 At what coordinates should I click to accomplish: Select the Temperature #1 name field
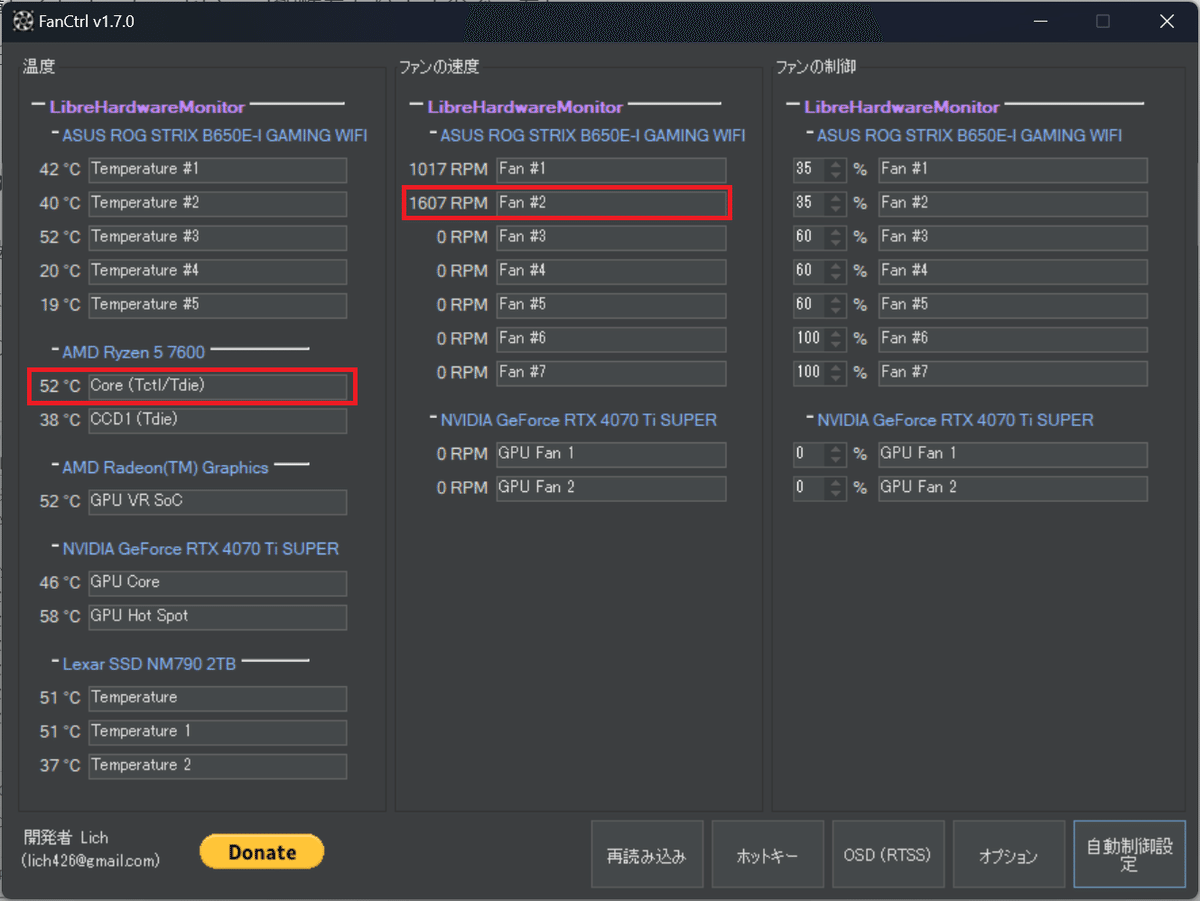218,169
